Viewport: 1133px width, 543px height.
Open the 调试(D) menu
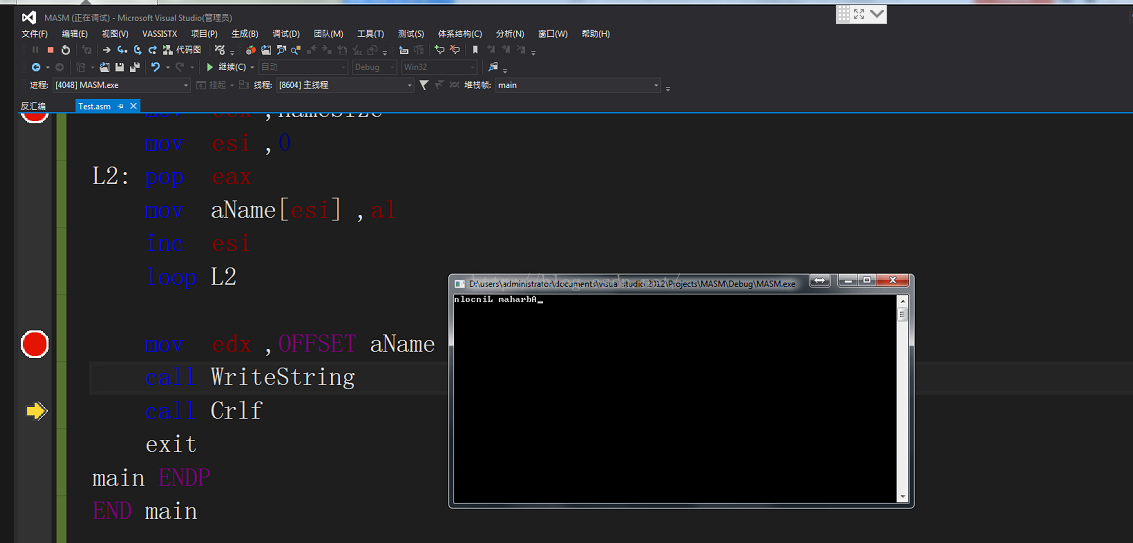pyautogui.click(x=286, y=34)
